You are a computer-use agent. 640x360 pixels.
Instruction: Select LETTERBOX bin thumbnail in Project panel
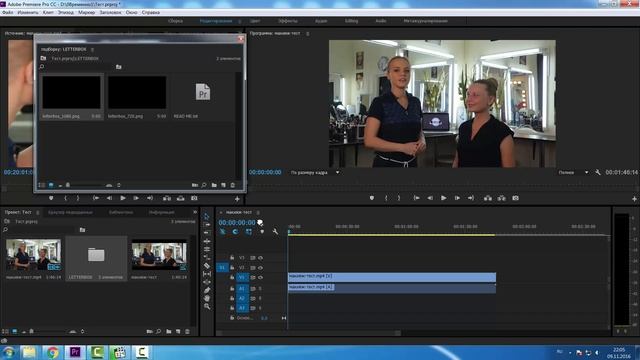coord(96,255)
